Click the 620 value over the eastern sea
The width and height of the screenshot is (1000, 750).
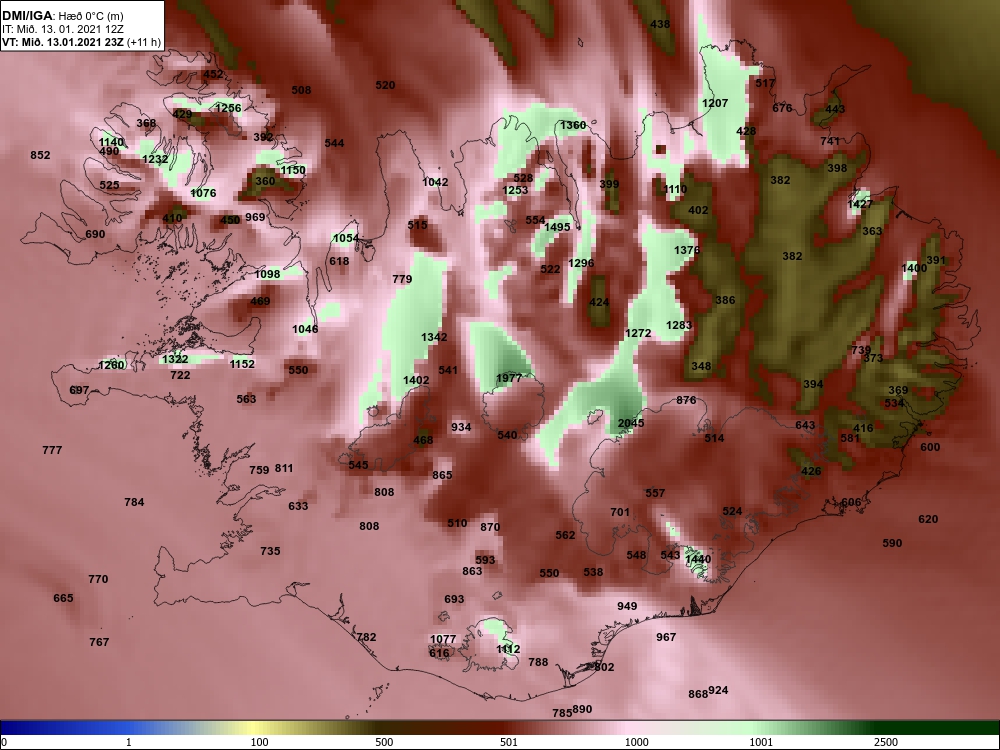928,519
